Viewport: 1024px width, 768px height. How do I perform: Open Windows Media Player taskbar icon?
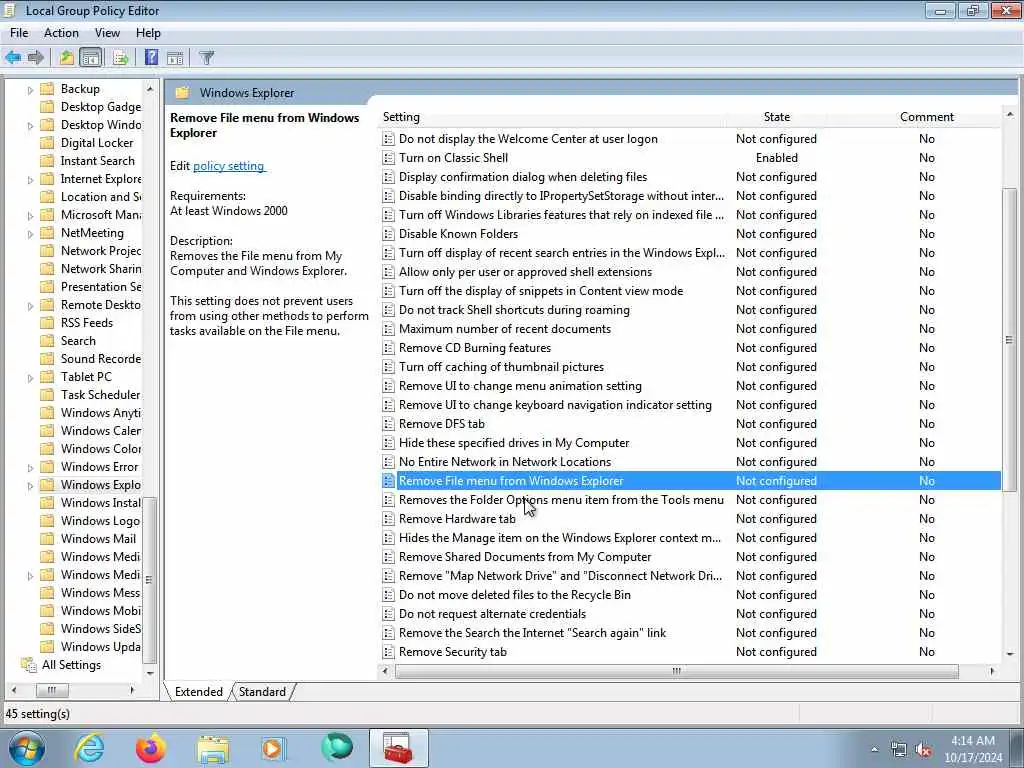coord(274,749)
